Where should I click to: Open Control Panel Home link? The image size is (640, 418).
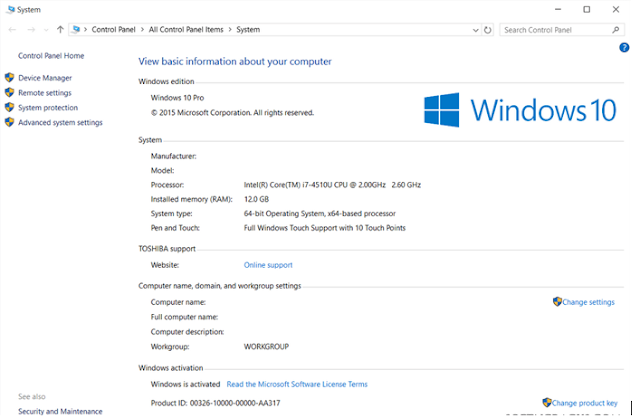51,56
